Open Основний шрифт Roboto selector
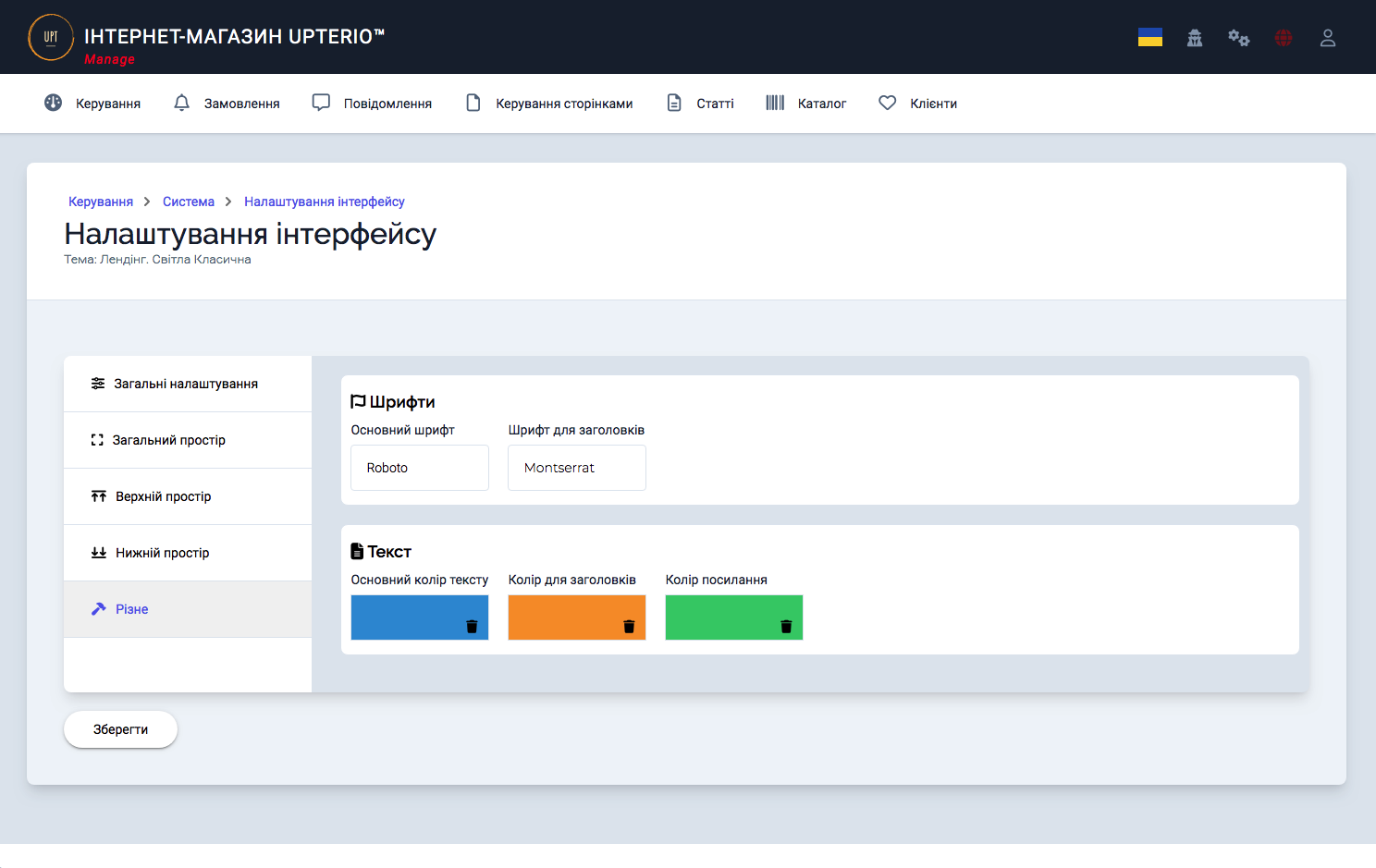 coord(420,468)
